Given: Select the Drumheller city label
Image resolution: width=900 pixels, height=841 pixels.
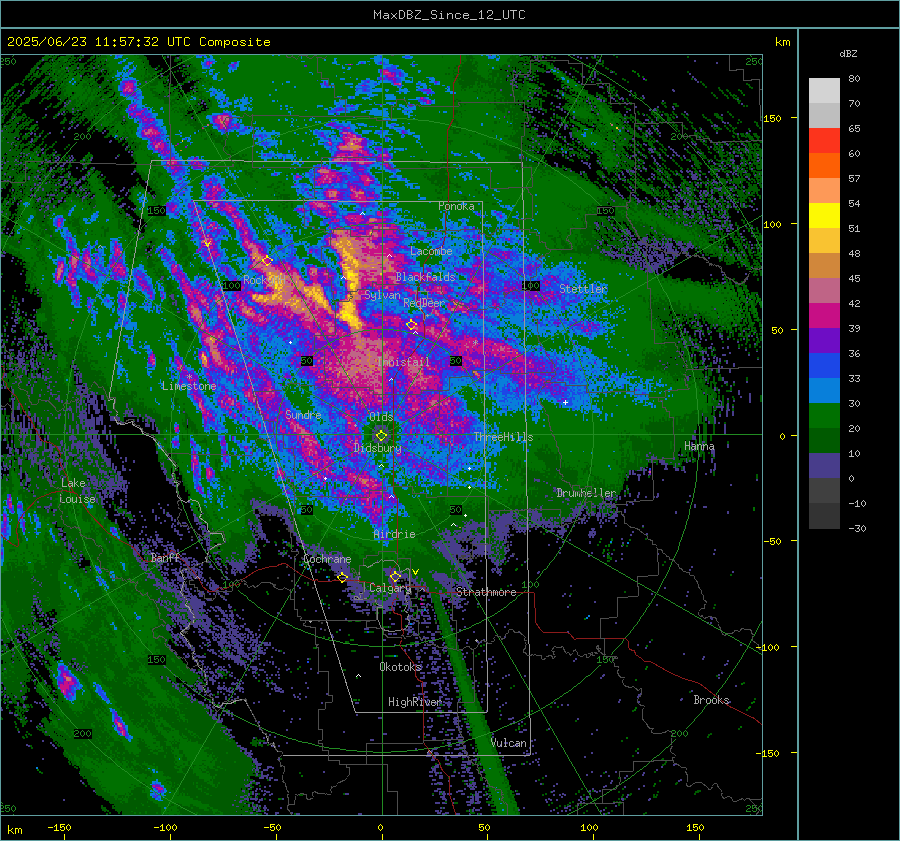Looking at the screenshot, I should (586, 493).
